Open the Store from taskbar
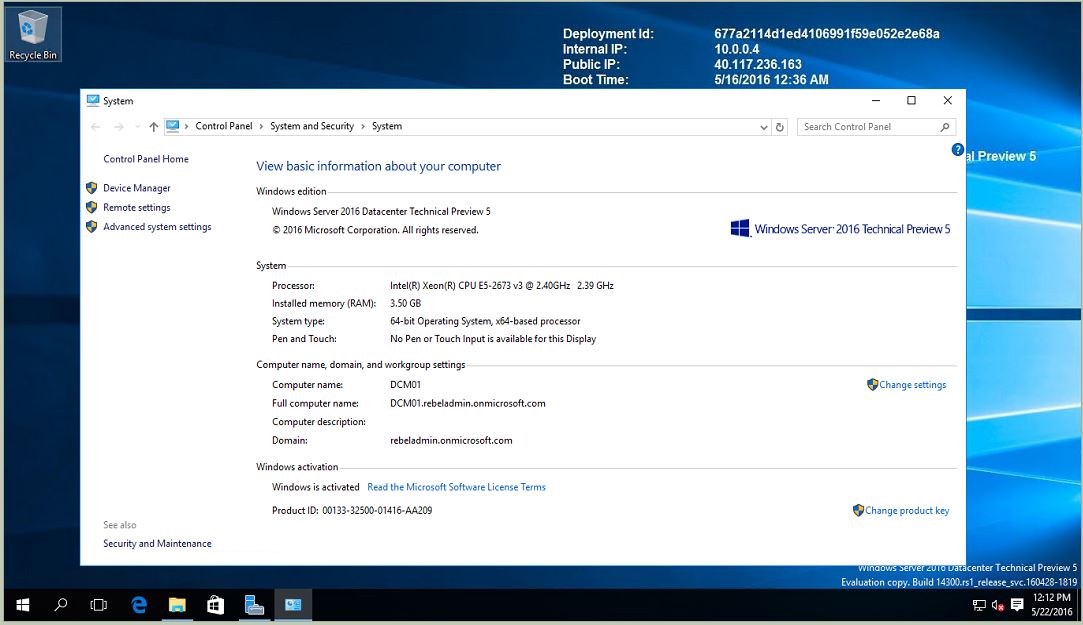Image resolution: width=1083 pixels, height=625 pixels. [x=215, y=605]
